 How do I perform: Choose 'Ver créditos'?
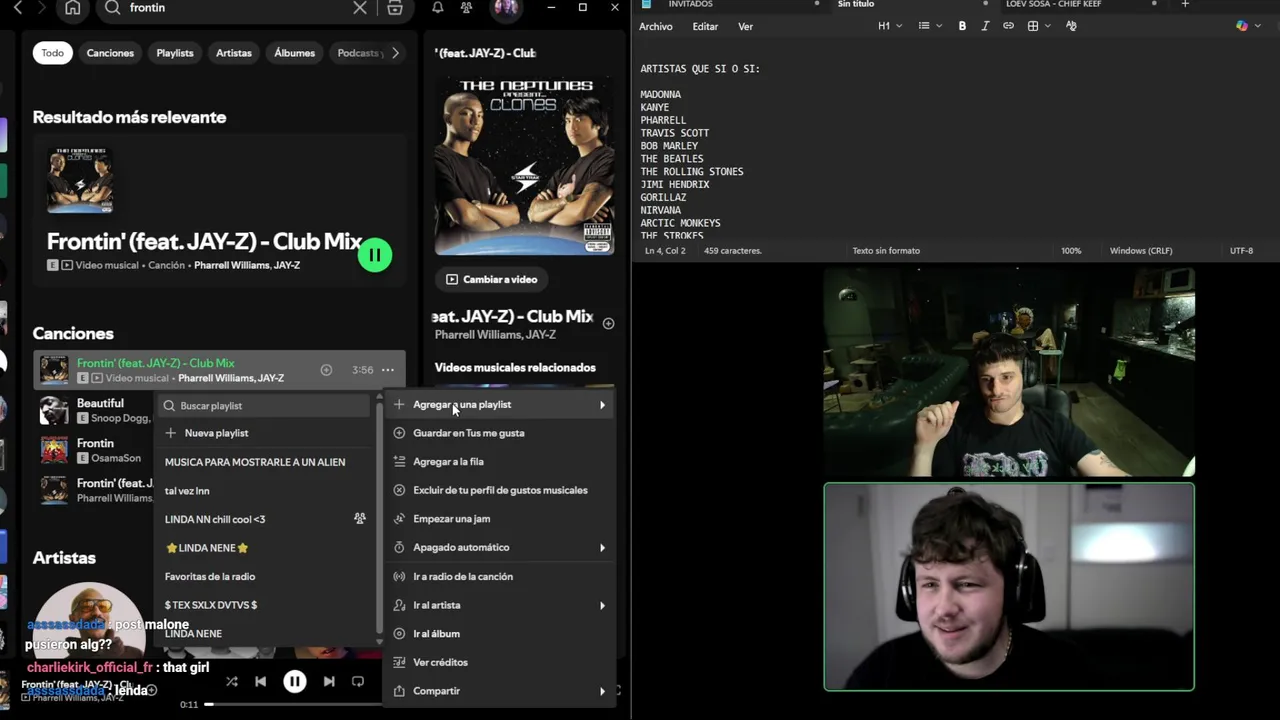pyautogui.click(x=500, y=662)
